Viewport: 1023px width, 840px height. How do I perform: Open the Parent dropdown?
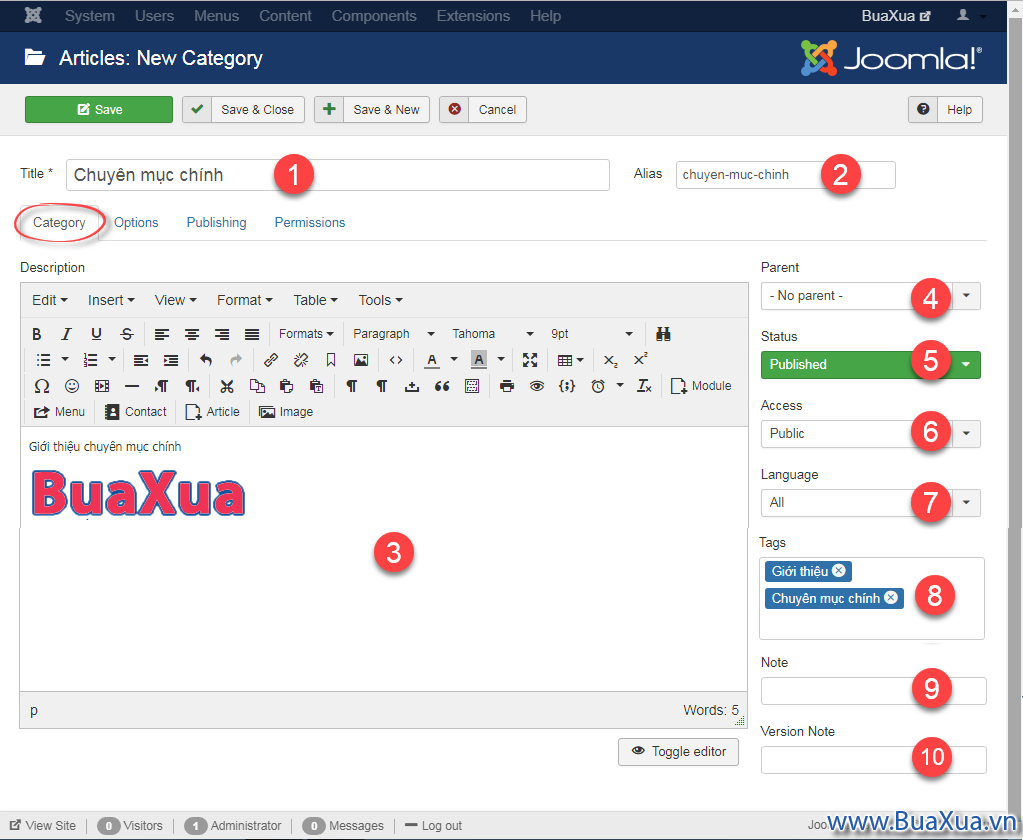pyautogui.click(x=870, y=296)
